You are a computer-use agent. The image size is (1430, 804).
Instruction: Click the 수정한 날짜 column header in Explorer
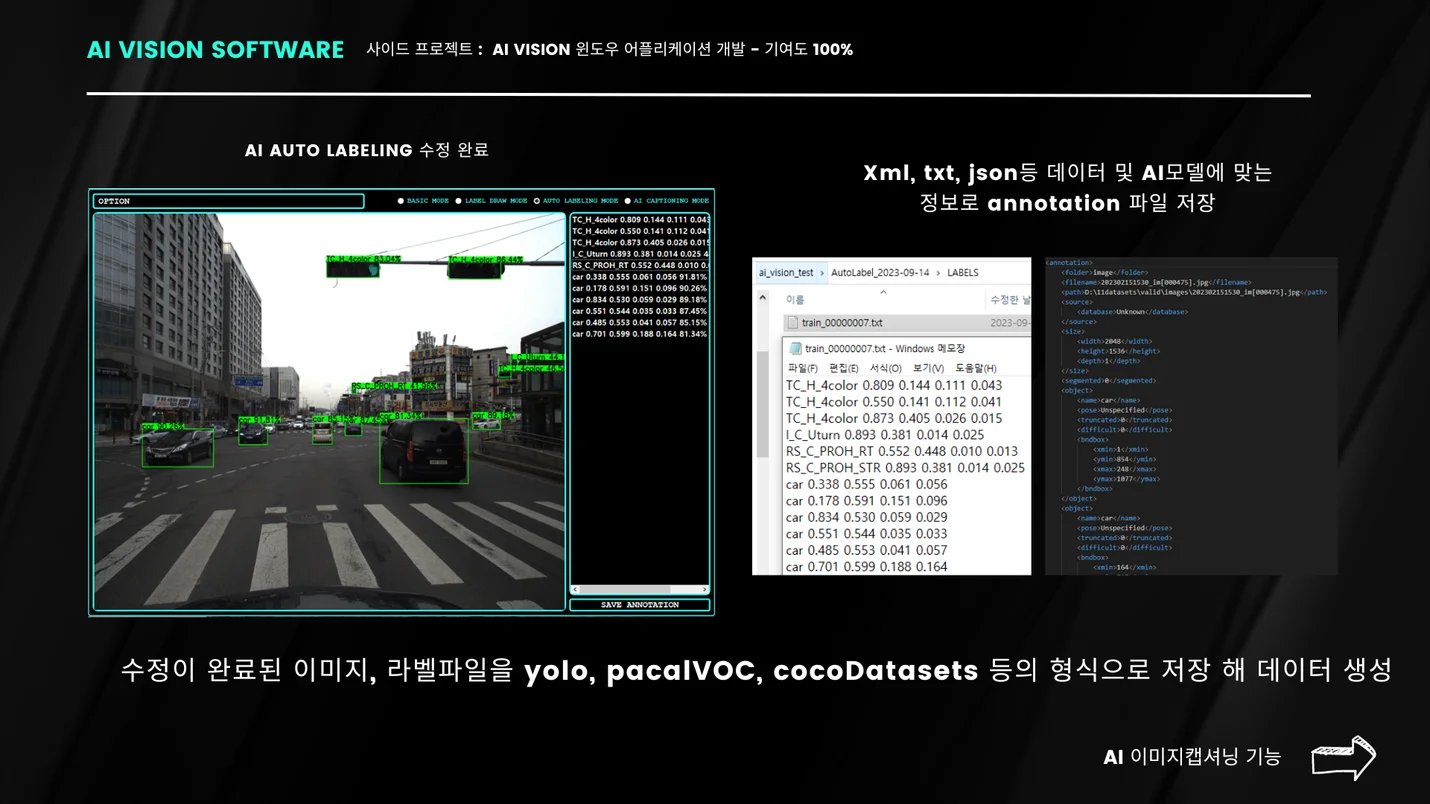pos(1009,299)
